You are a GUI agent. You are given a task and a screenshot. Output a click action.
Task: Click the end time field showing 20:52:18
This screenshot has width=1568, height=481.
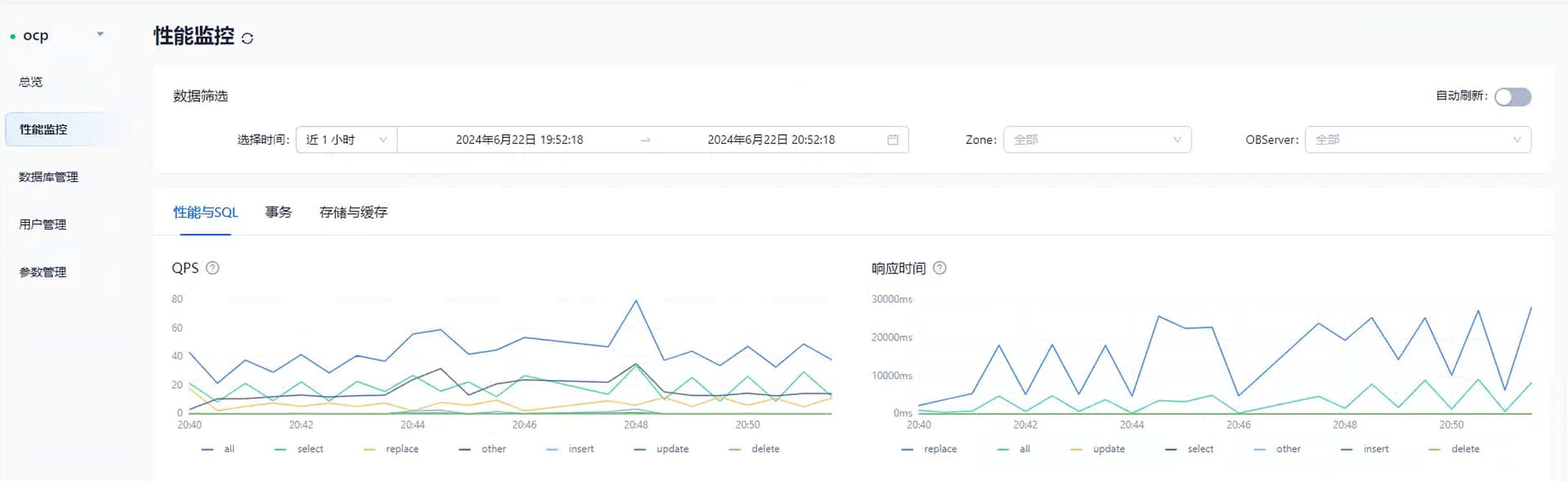[771, 140]
